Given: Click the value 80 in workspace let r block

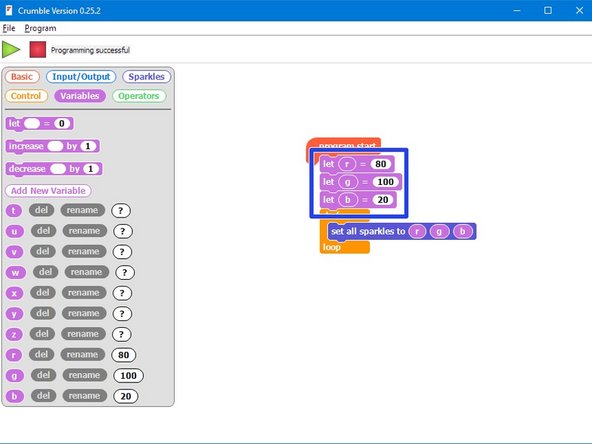Looking at the screenshot, I should 381,164.
